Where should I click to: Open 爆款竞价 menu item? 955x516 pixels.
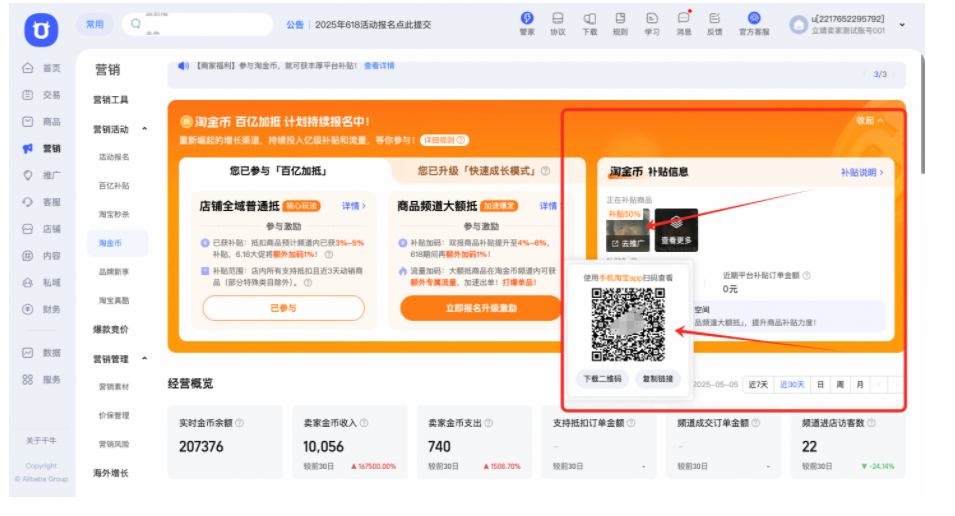coord(110,330)
